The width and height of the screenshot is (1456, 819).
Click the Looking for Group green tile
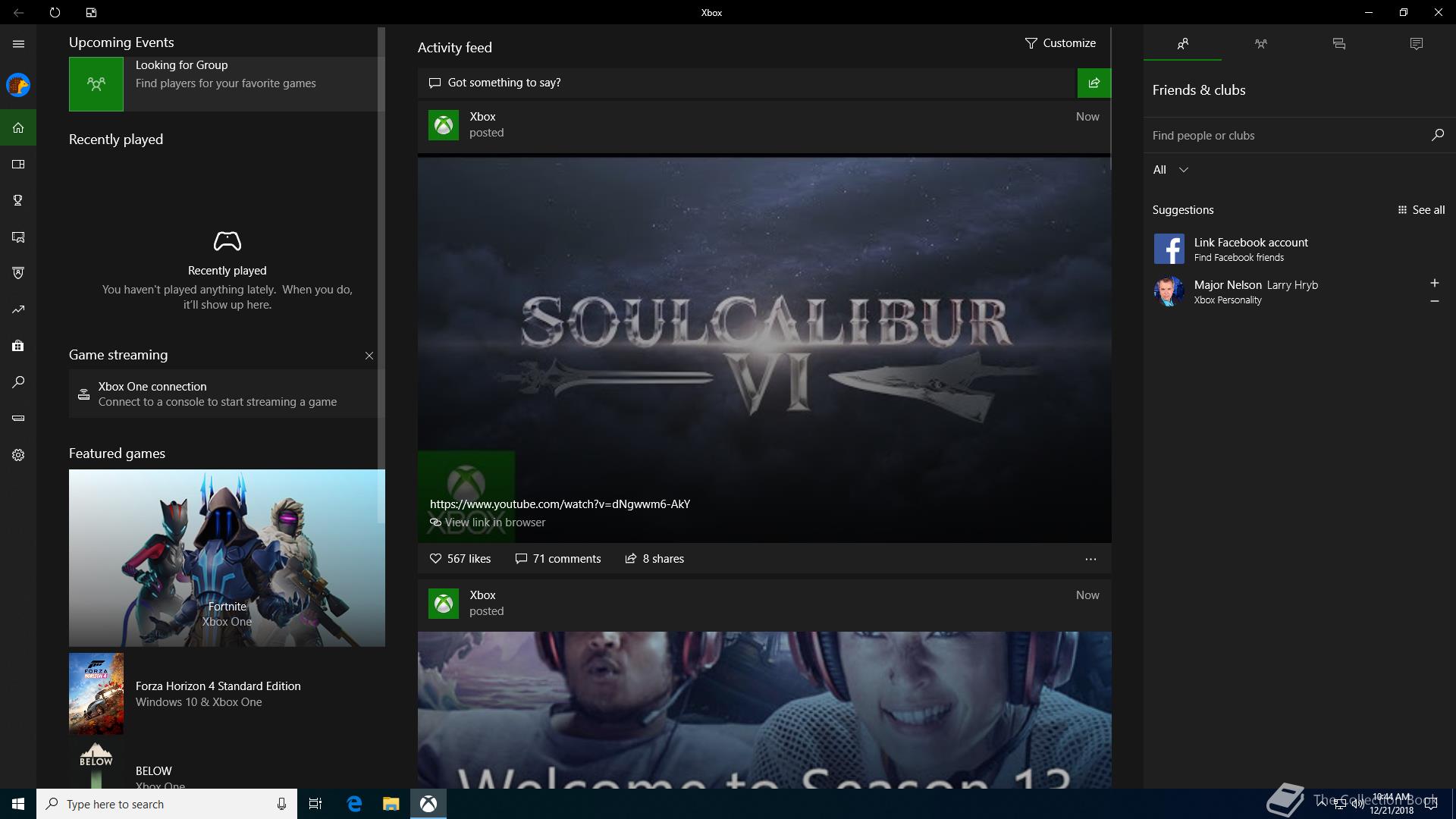(x=96, y=84)
